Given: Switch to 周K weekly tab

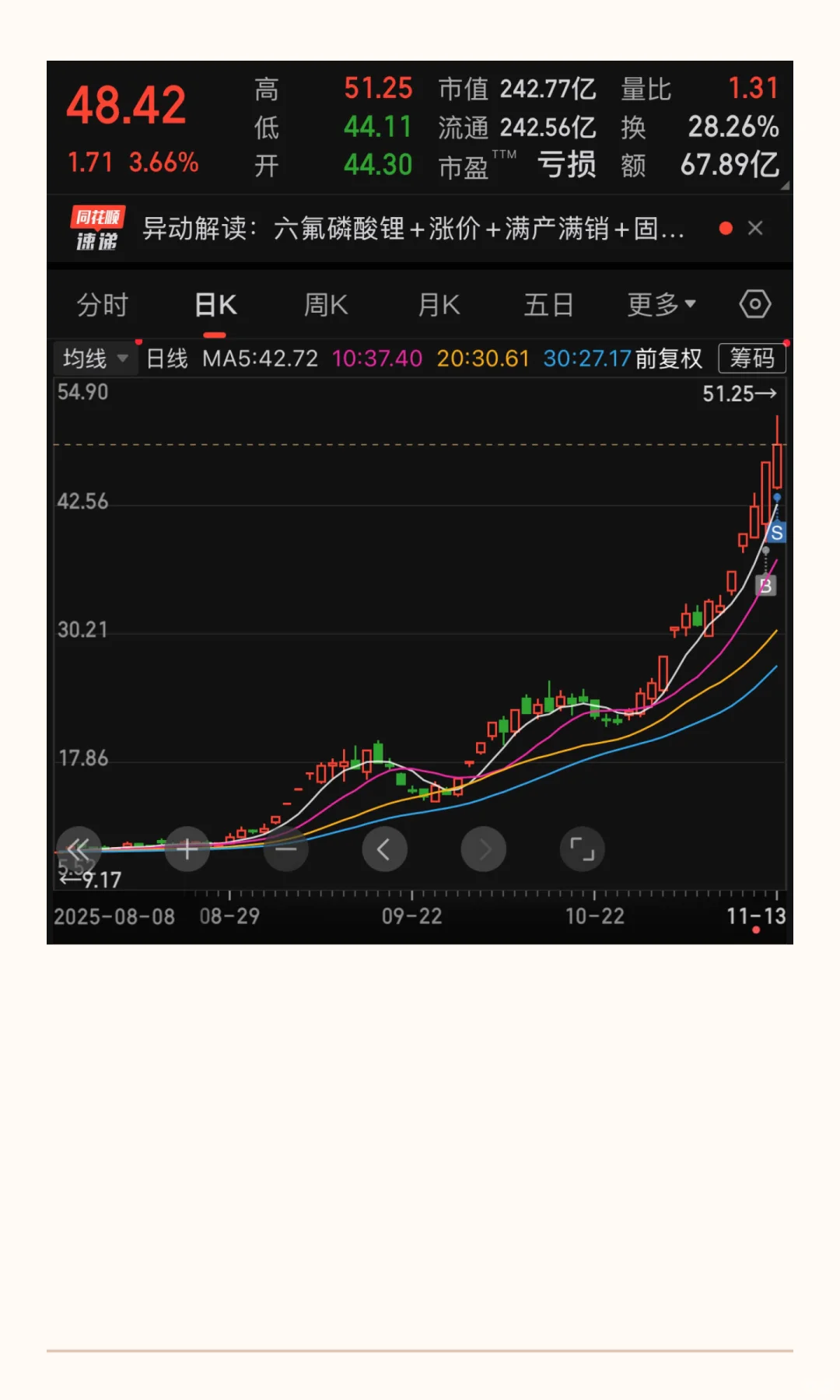Looking at the screenshot, I should point(326,305).
